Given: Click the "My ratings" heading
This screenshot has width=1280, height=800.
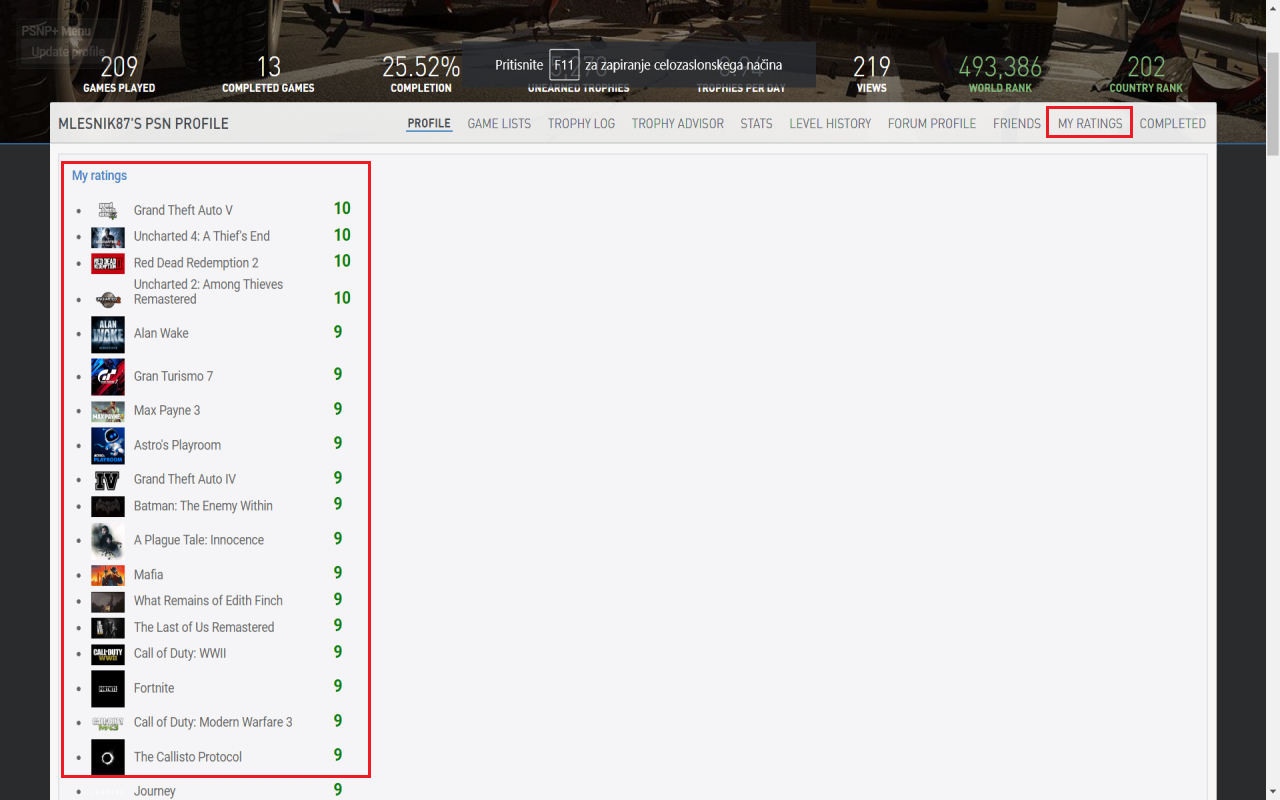Looking at the screenshot, I should [99, 176].
